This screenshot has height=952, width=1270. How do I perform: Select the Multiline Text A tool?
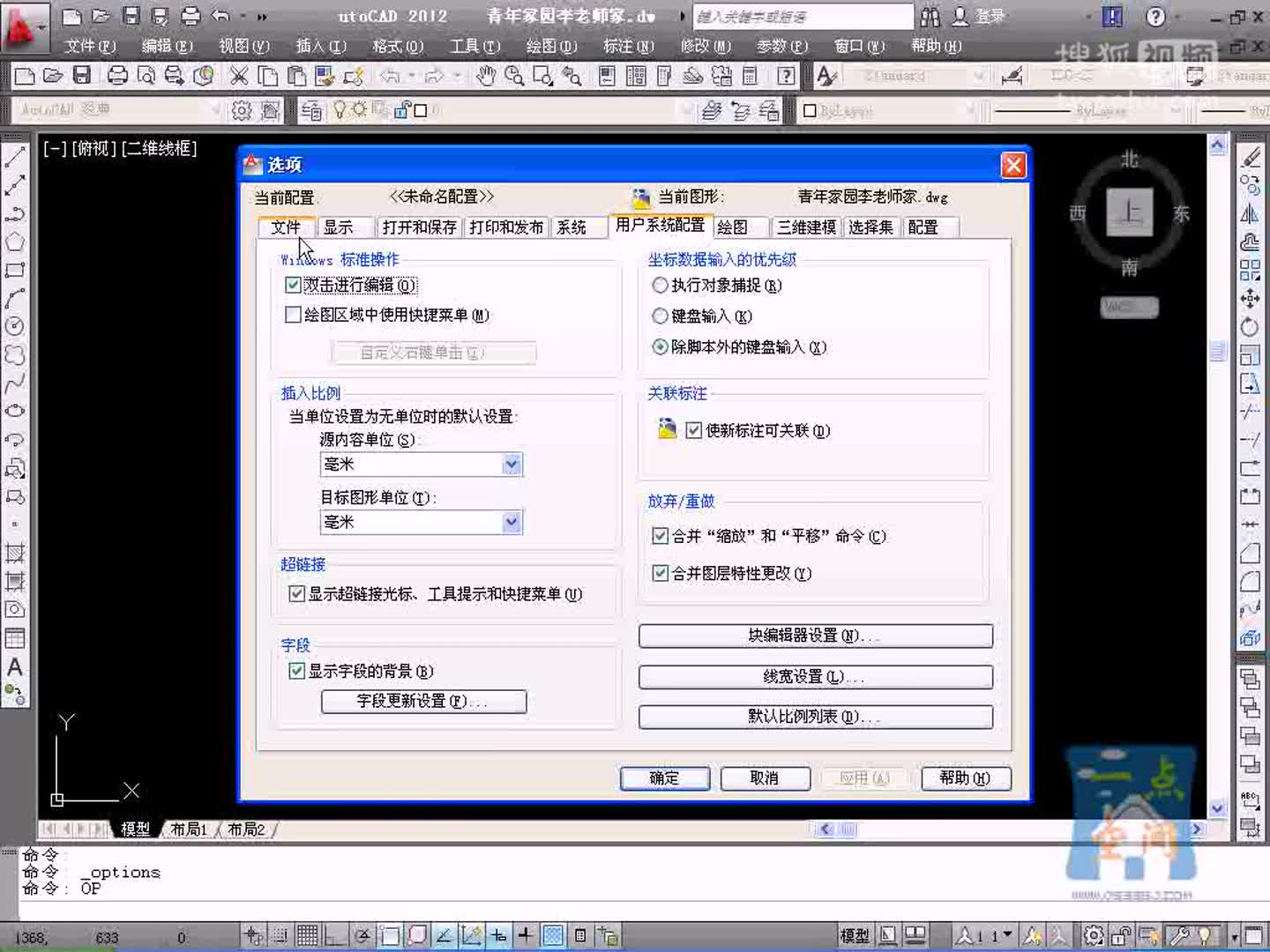15,667
